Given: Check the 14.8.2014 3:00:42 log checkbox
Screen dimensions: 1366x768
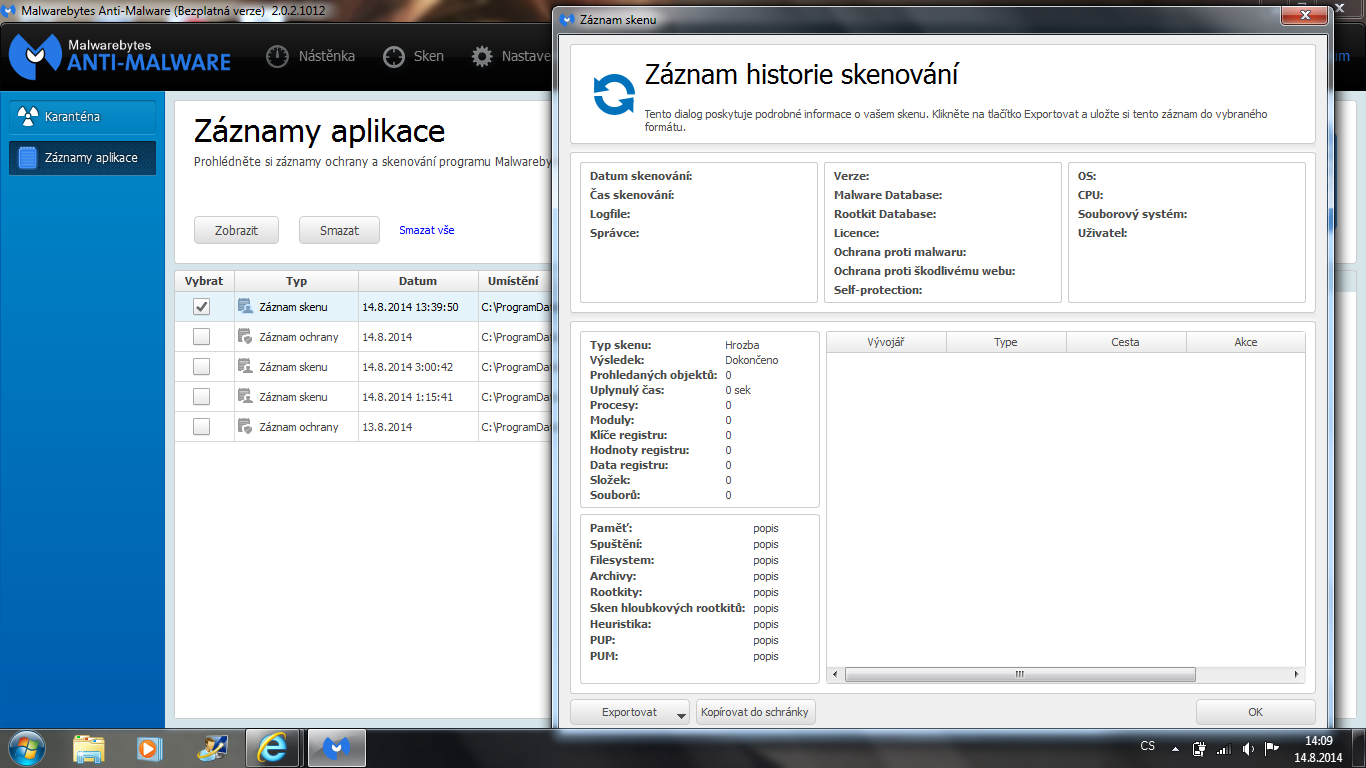Looking at the screenshot, I should point(201,367).
